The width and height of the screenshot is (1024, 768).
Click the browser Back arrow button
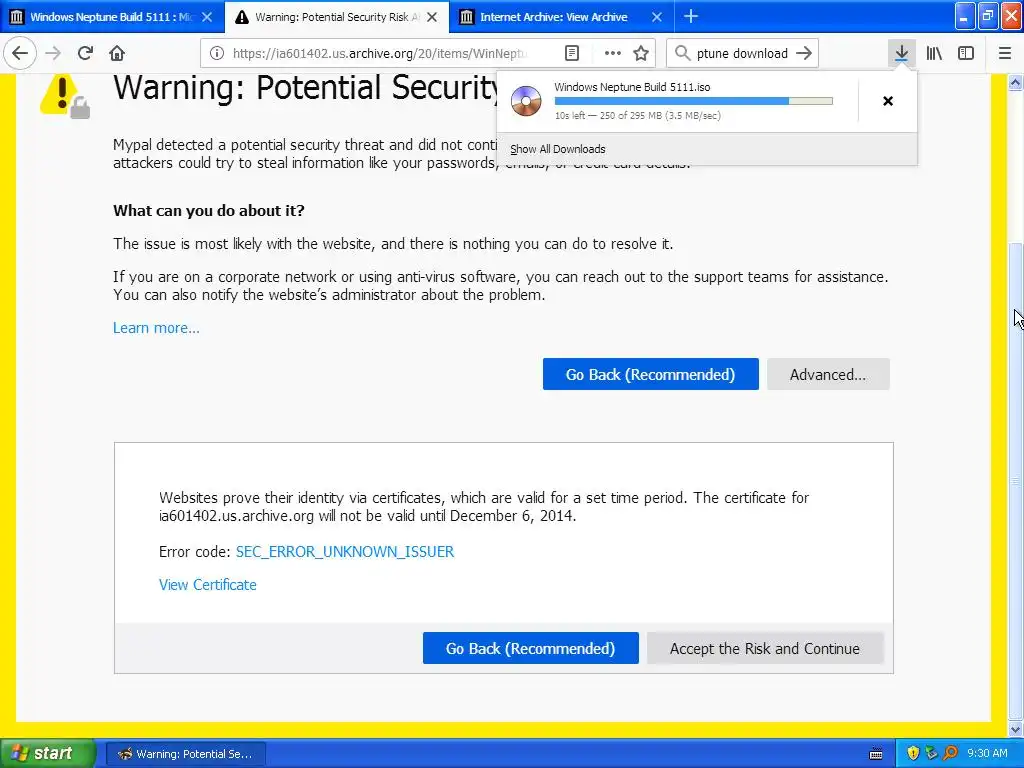[20, 53]
